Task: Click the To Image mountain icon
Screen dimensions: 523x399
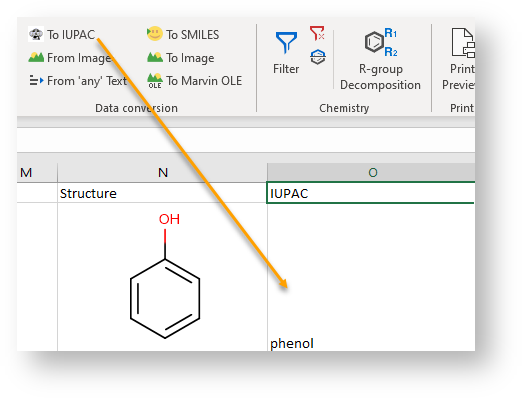Action: click(x=155, y=57)
